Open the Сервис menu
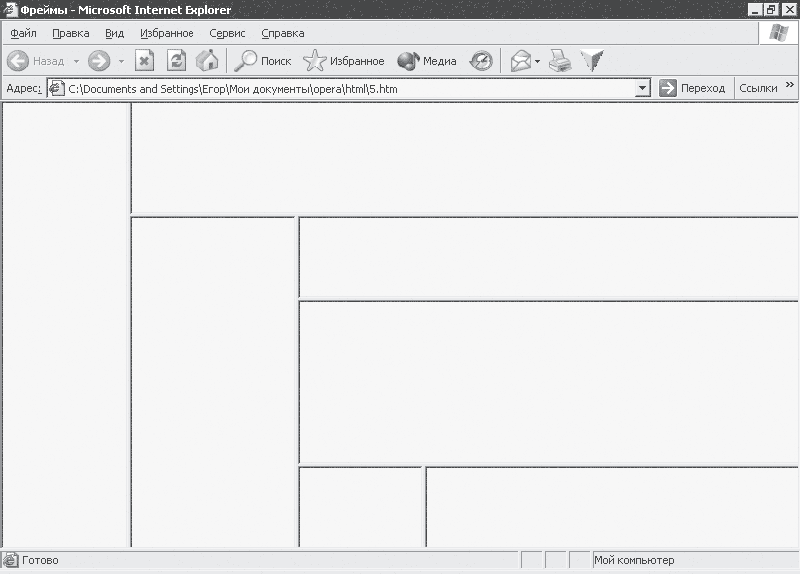This screenshot has height=574, width=800. click(x=227, y=33)
